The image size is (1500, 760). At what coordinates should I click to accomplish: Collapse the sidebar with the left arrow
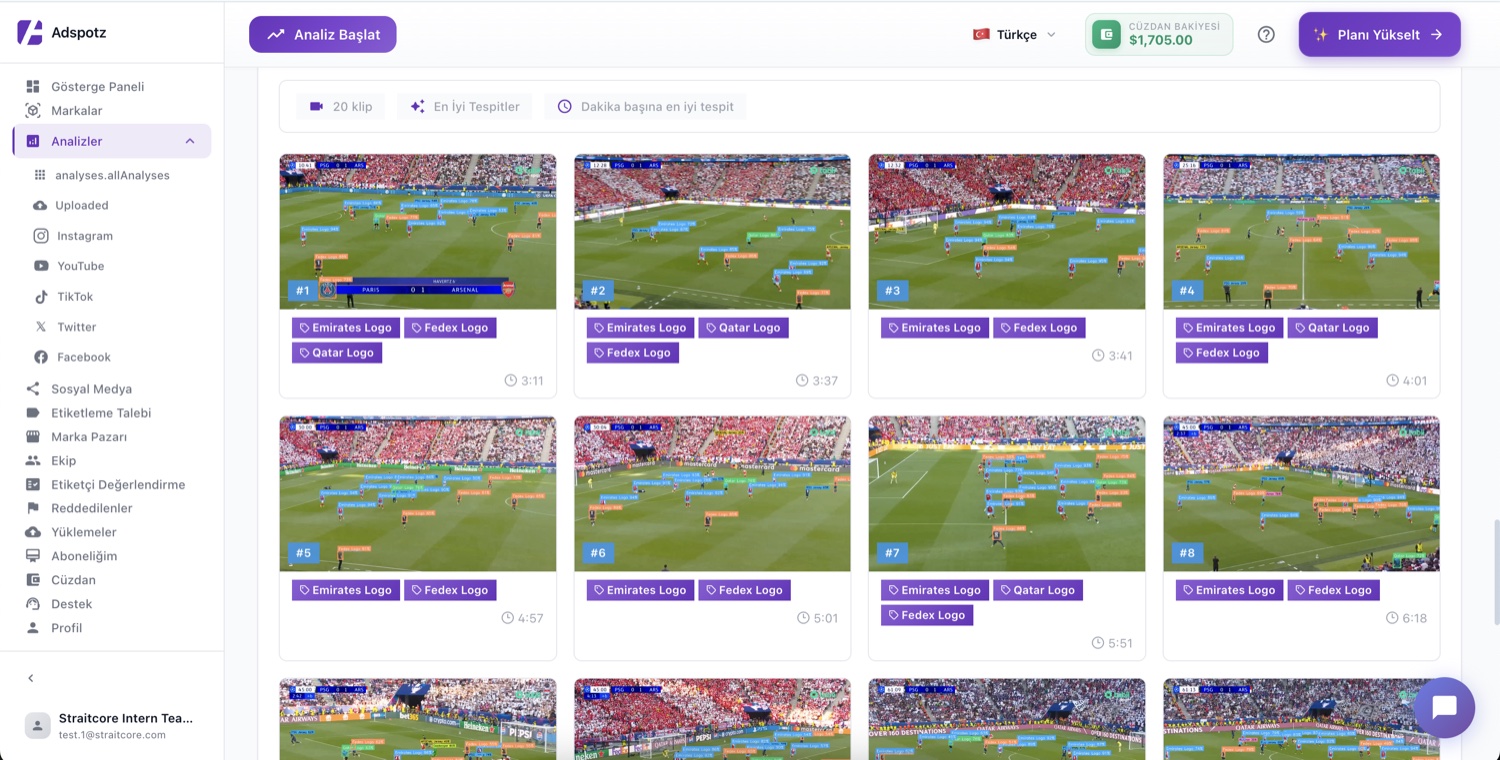[x=31, y=678]
